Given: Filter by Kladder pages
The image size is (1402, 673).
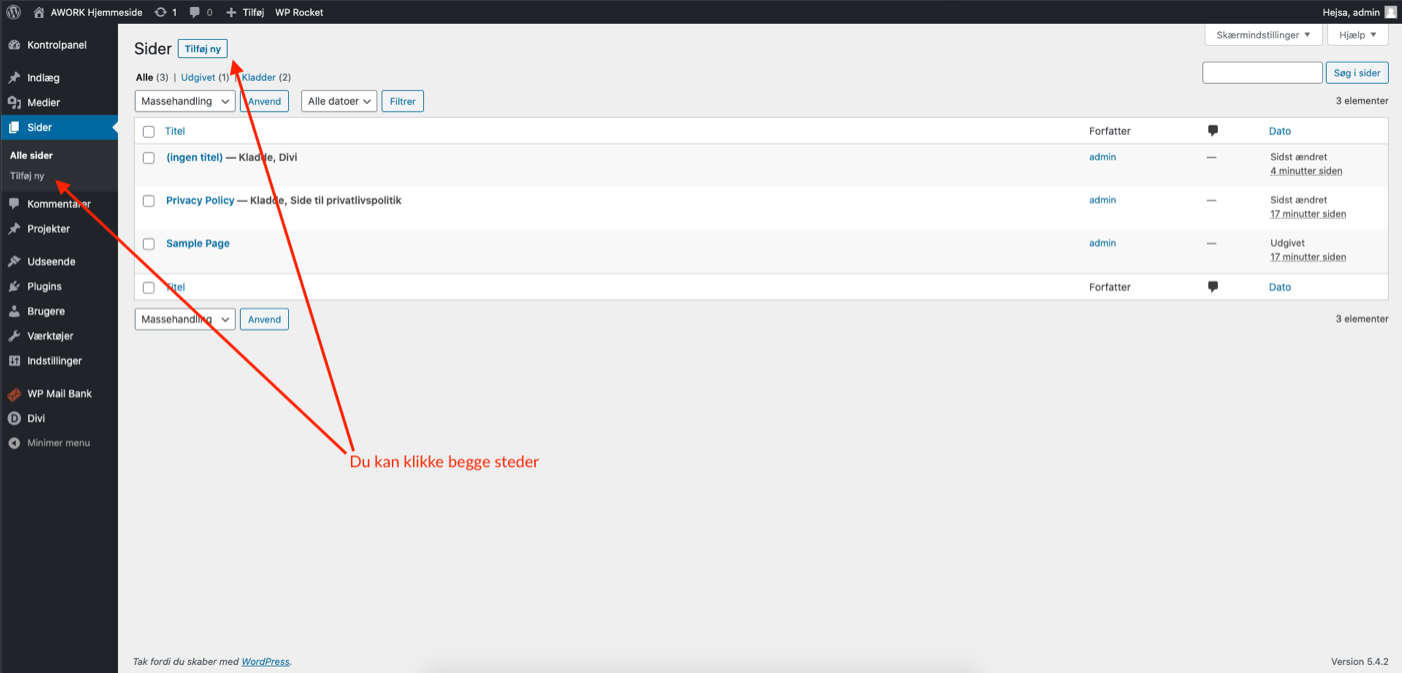Looking at the screenshot, I should [x=259, y=77].
